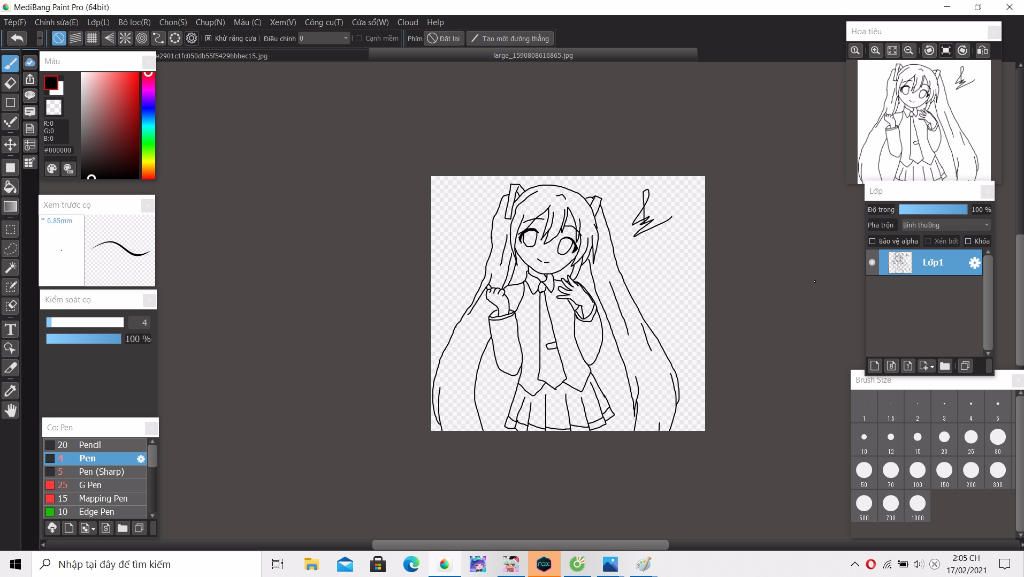Toggle Khử răng cưa anti-aliasing checkbox
This screenshot has width=1024, height=577.
coord(208,39)
